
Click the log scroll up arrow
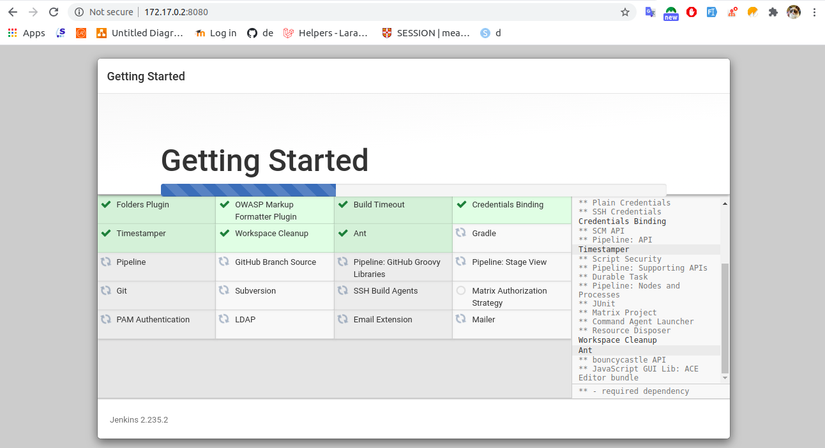click(725, 204)
